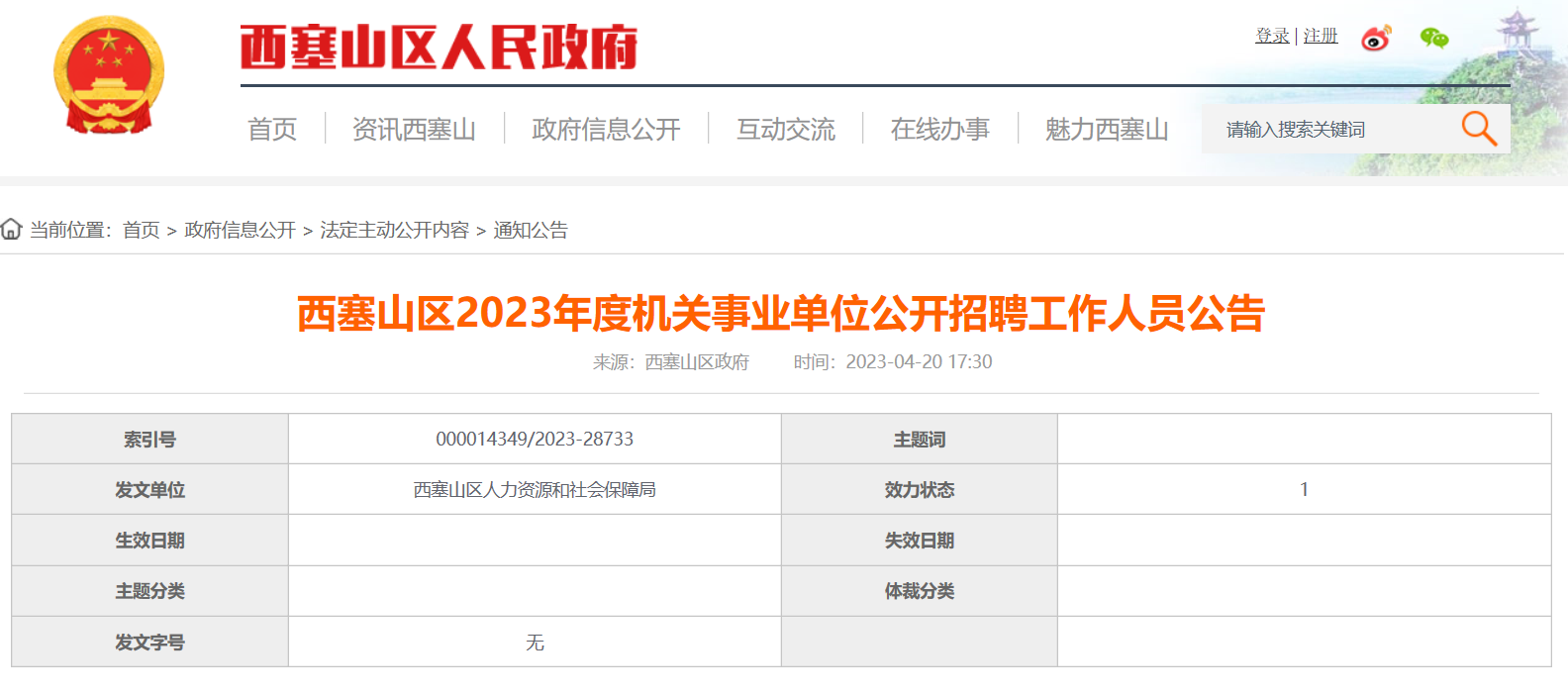Open the 互动交流 navigation item
Screen dimensions: 1568x695
coord(786,129)
